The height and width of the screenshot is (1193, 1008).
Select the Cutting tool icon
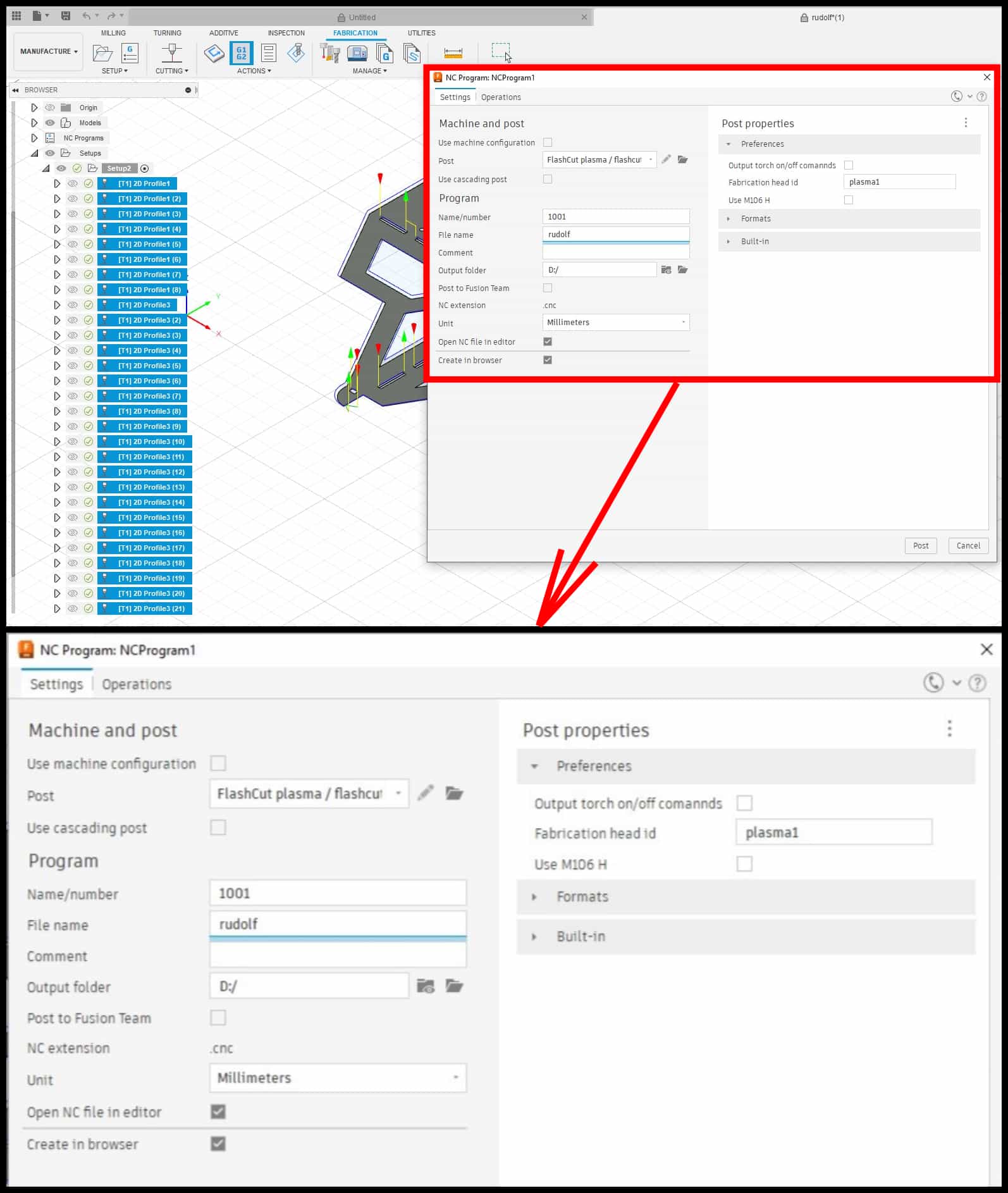[x=171, y=53]
